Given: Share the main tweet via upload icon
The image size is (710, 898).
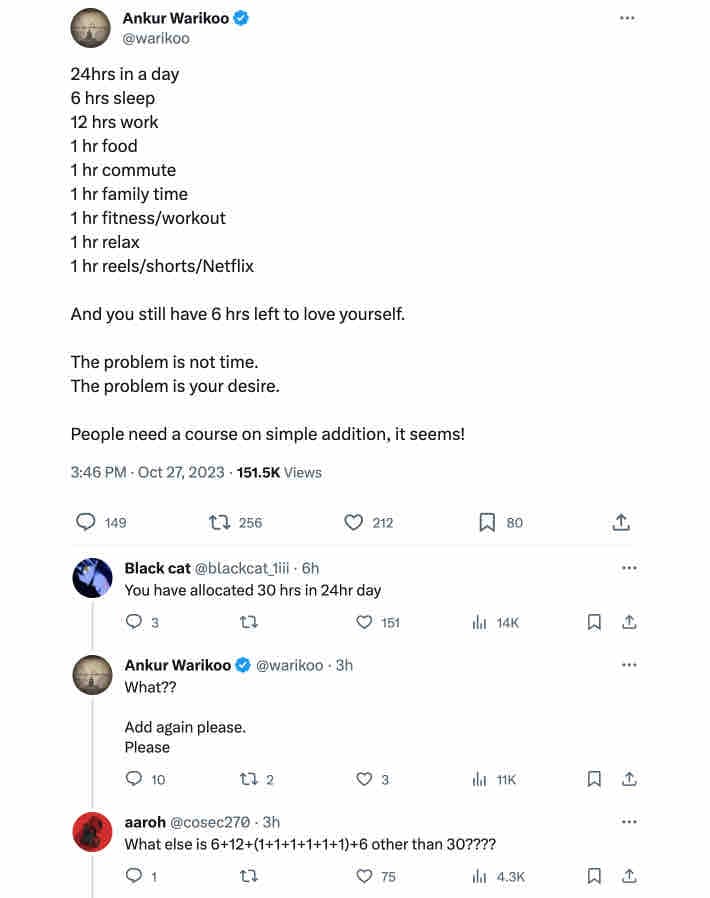Looking at the screenshot, I should (621, 522).
